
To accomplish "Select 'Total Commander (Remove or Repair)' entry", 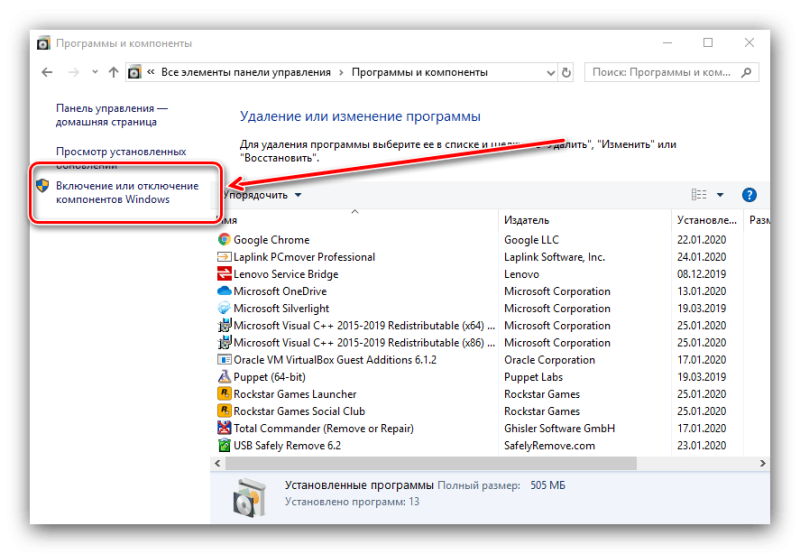I will [x=323, y=429].
